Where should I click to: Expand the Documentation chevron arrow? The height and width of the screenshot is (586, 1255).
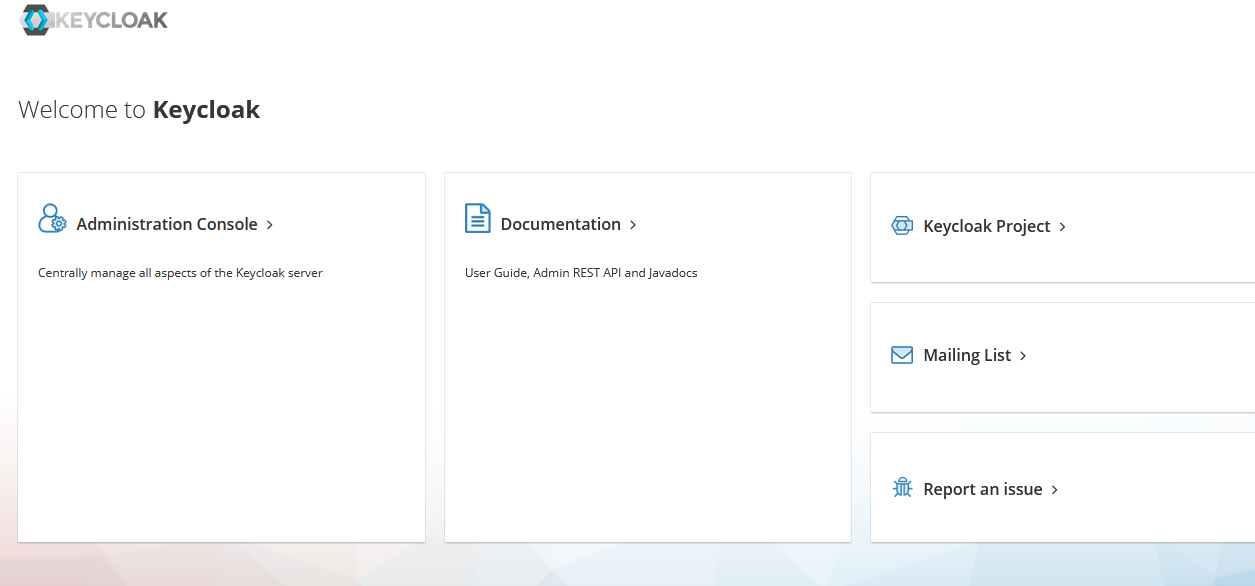pos(632,225)
